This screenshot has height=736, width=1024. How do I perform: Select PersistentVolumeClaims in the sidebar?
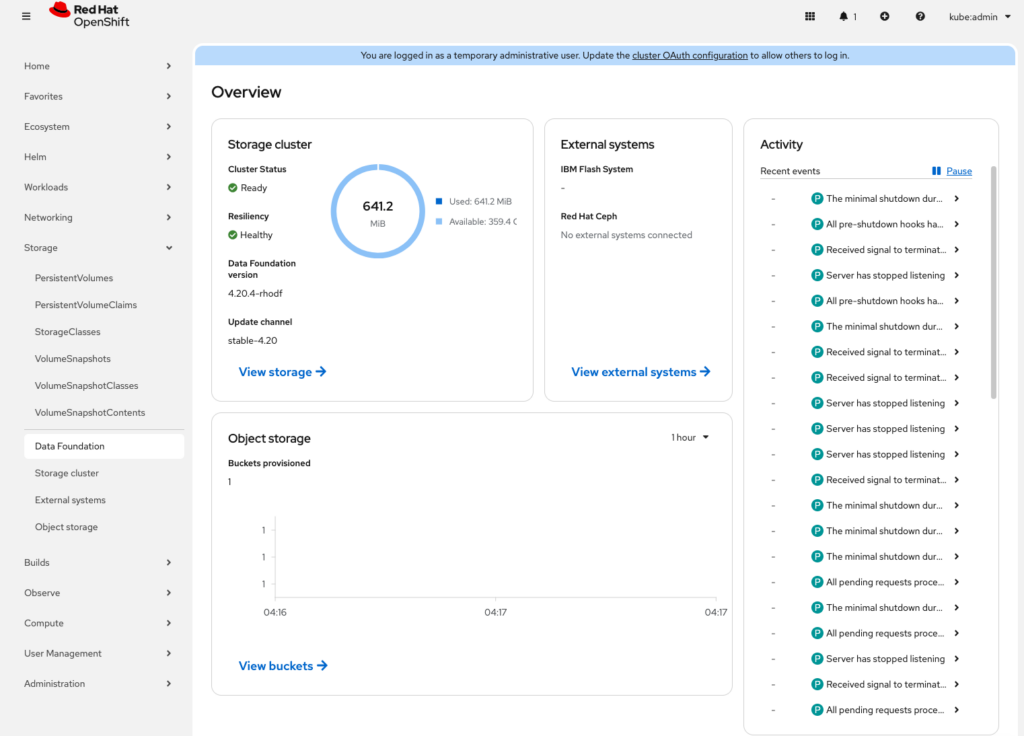tap(86, 305)
